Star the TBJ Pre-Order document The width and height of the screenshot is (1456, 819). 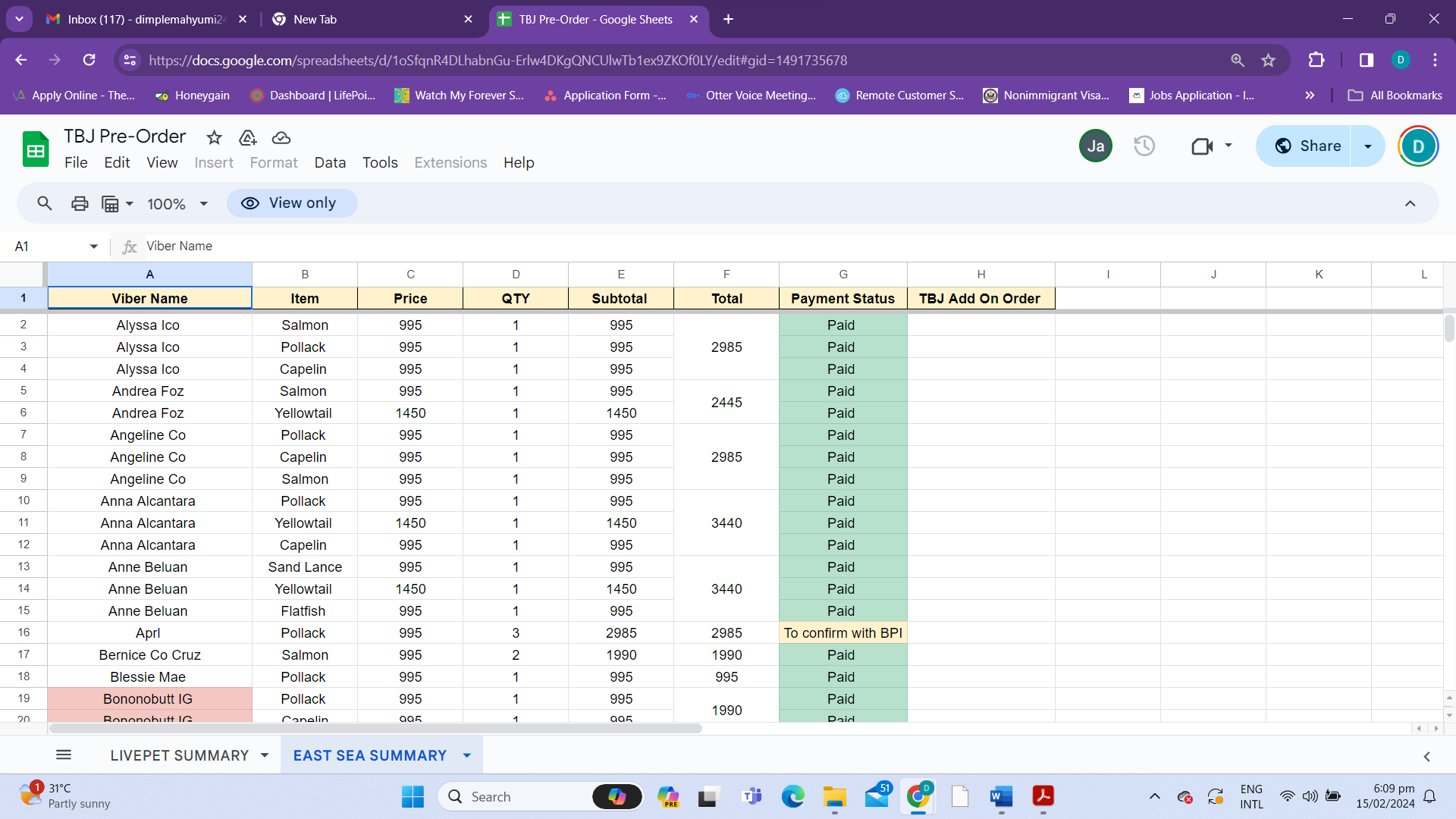[x=214, y=137]
